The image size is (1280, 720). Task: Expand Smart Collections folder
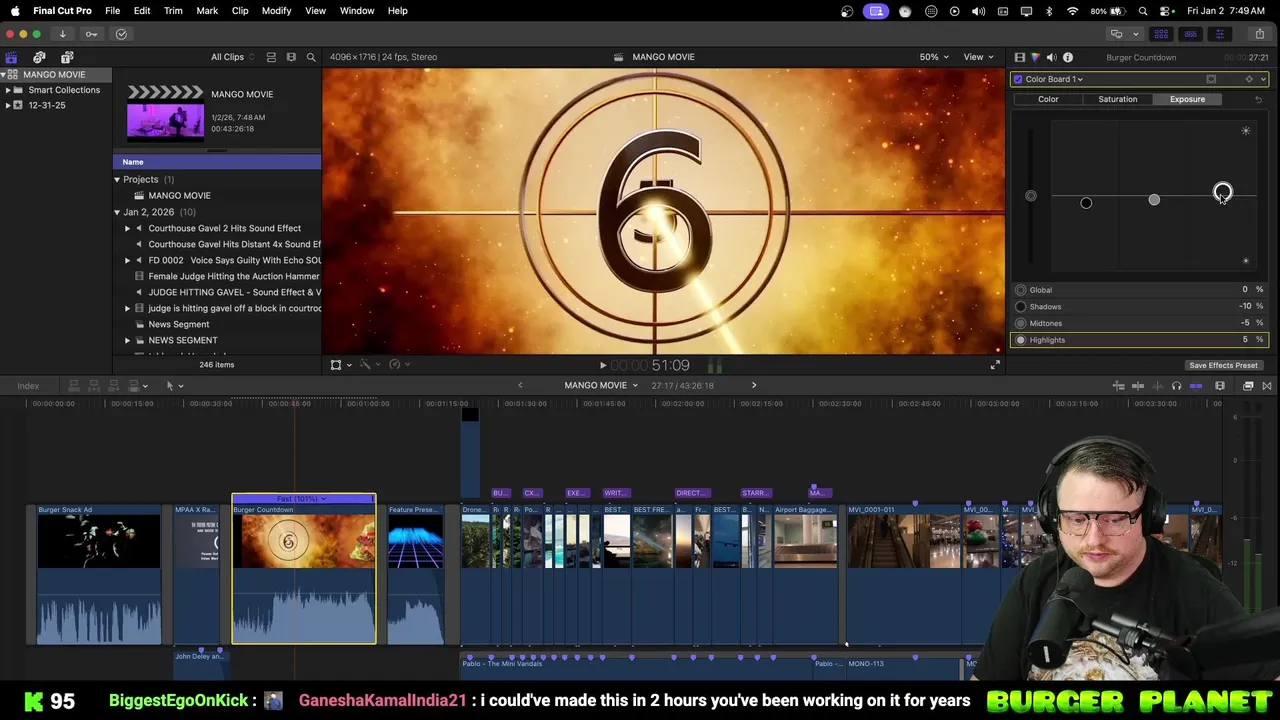(8, 90)
